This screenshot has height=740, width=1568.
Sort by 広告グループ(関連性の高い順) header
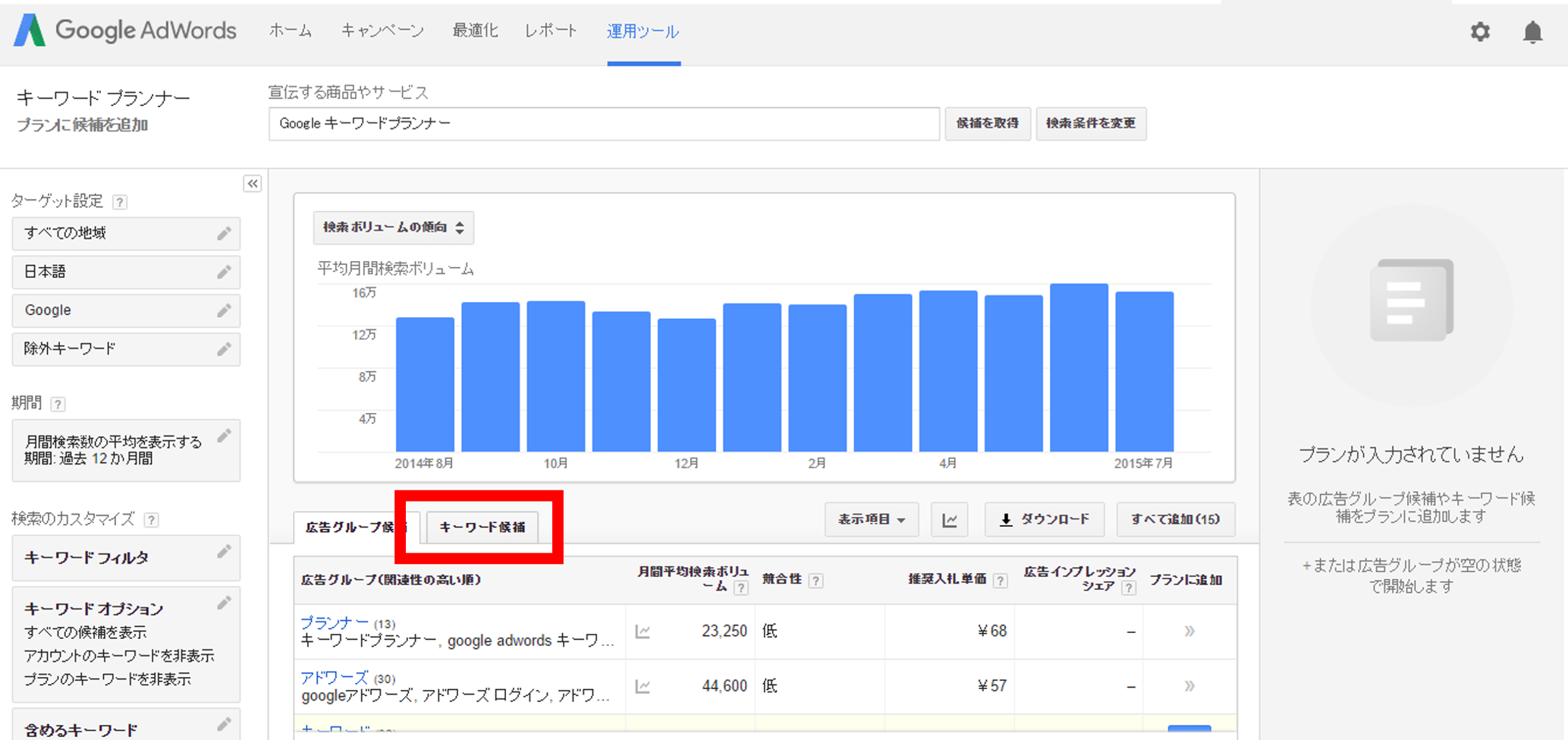click(391, 580)
